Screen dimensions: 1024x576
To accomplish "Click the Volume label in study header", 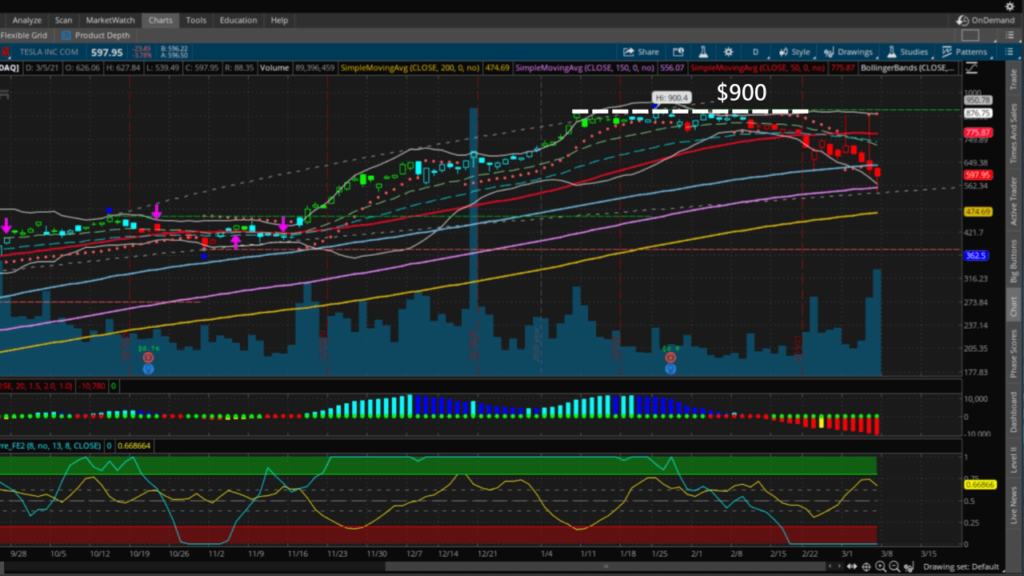I will point(274,67).
